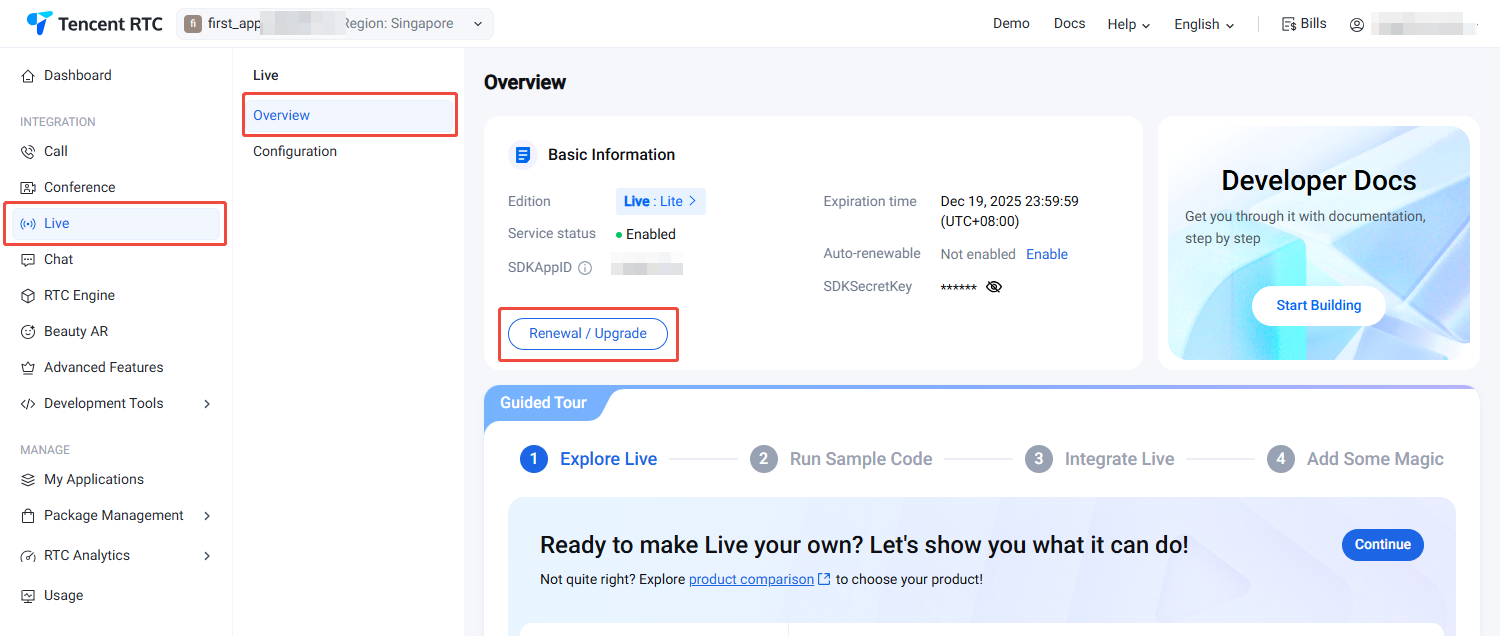The height and width of the screenshot is (636, 1500).
Task: Click the Call phone icon
Action: click(x=28, y=151)
